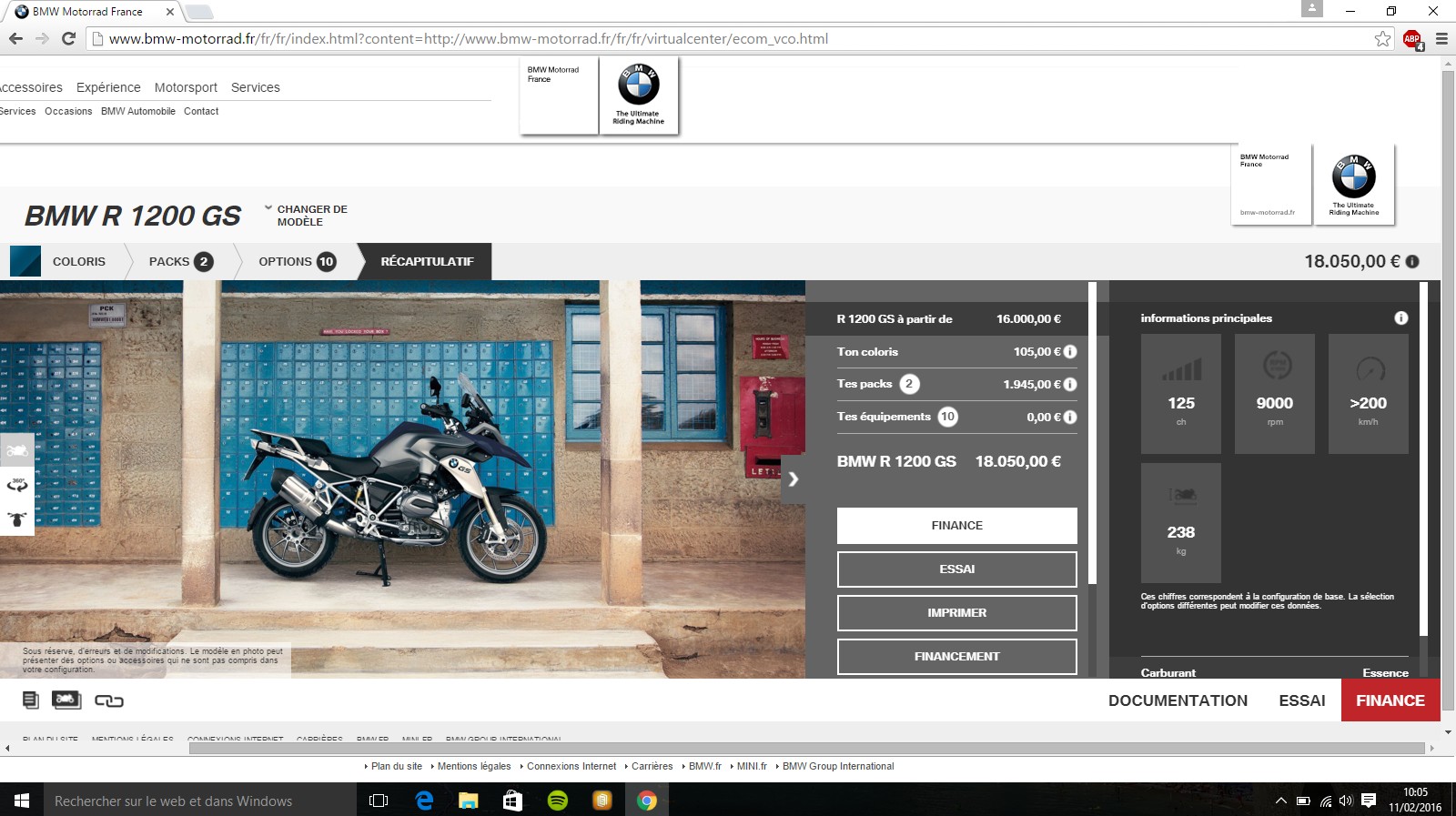Open the documents stack icon
The height and width of the screenshot is (816, 1456).
31,700
